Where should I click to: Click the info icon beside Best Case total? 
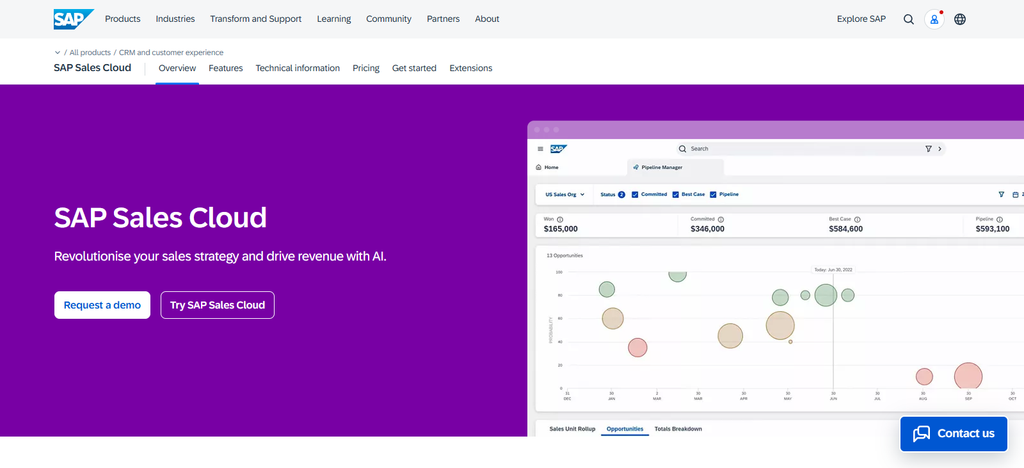coord(857,219)
